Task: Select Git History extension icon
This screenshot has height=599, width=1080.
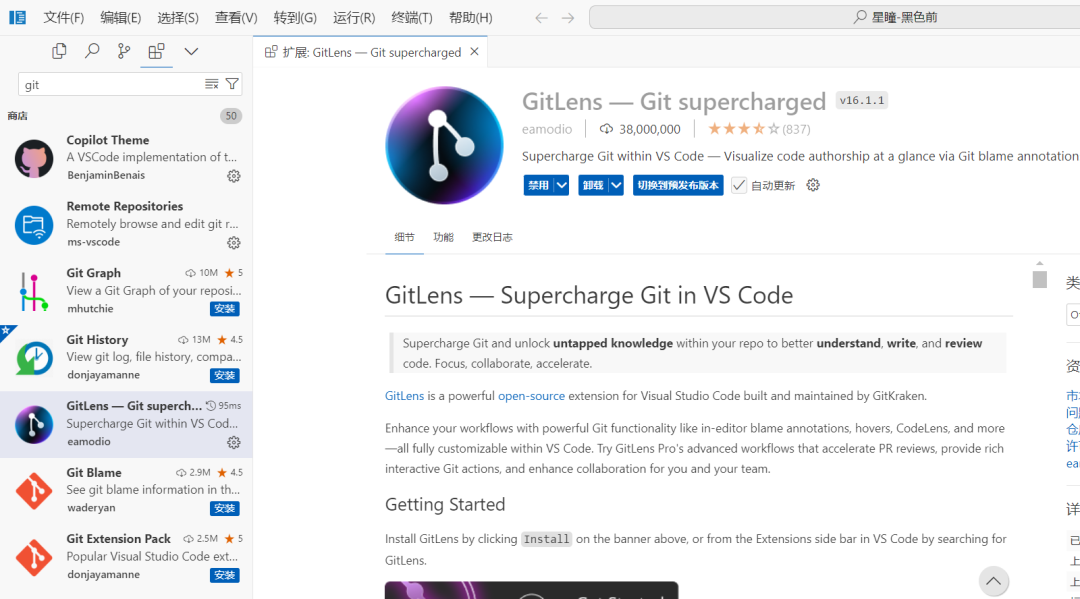Action: [x=34, y=358]
